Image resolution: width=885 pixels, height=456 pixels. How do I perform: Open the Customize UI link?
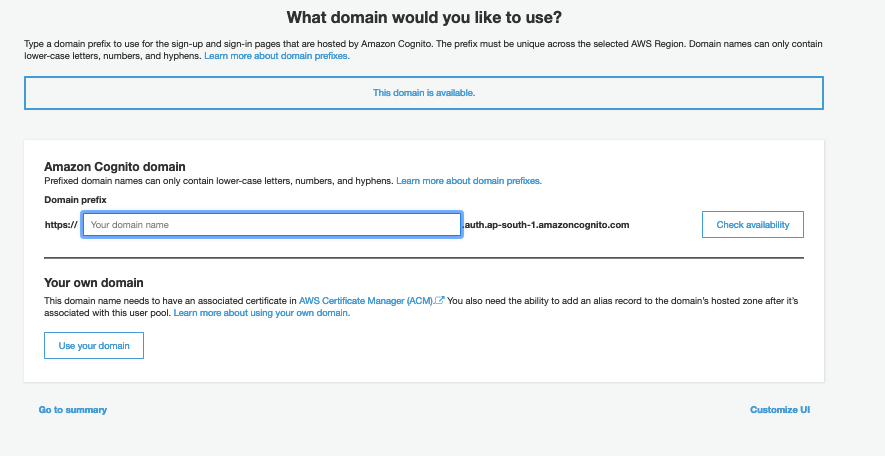pyautogui.click(x=780, y=410)
